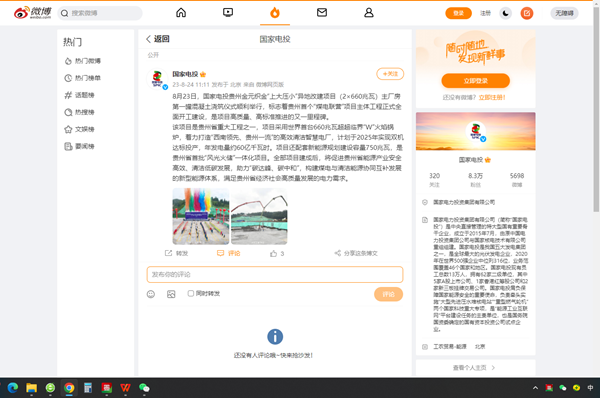Click the post timestamp 23-8-24 11:11
This screenshot has width=600, height=398.
191,85
